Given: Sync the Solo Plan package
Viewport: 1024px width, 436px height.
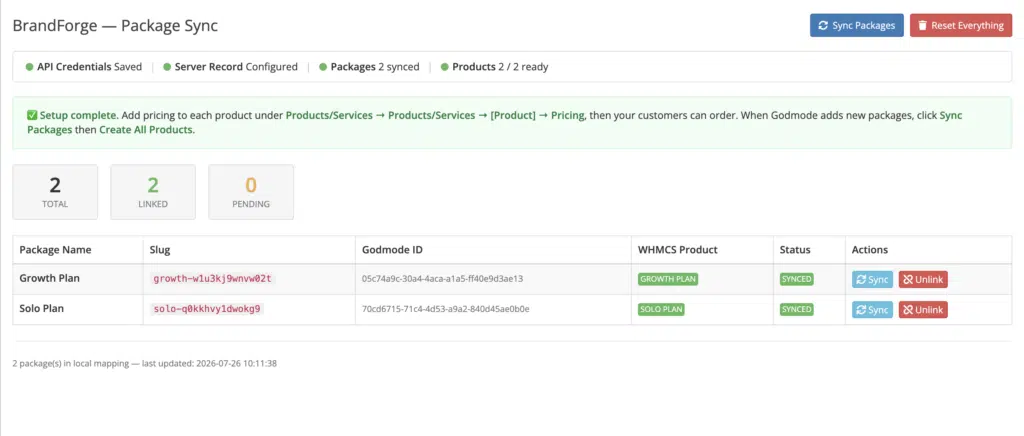Looking at the screenshot, I should pos(872,309).
